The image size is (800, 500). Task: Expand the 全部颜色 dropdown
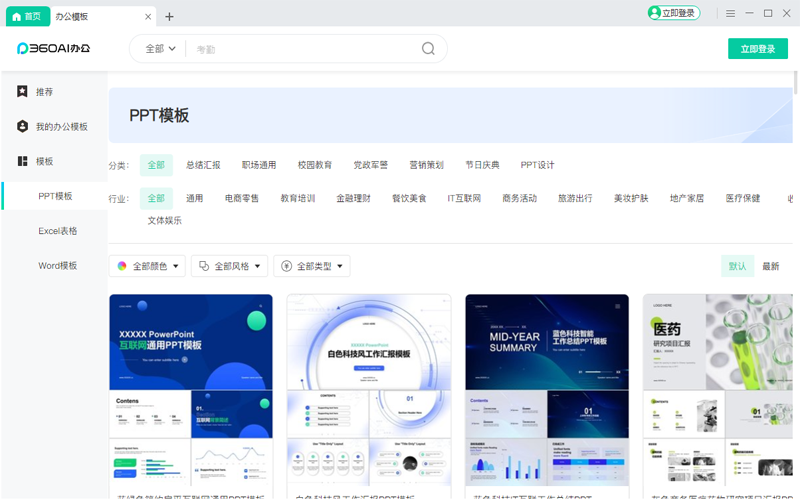pos(148,266)
